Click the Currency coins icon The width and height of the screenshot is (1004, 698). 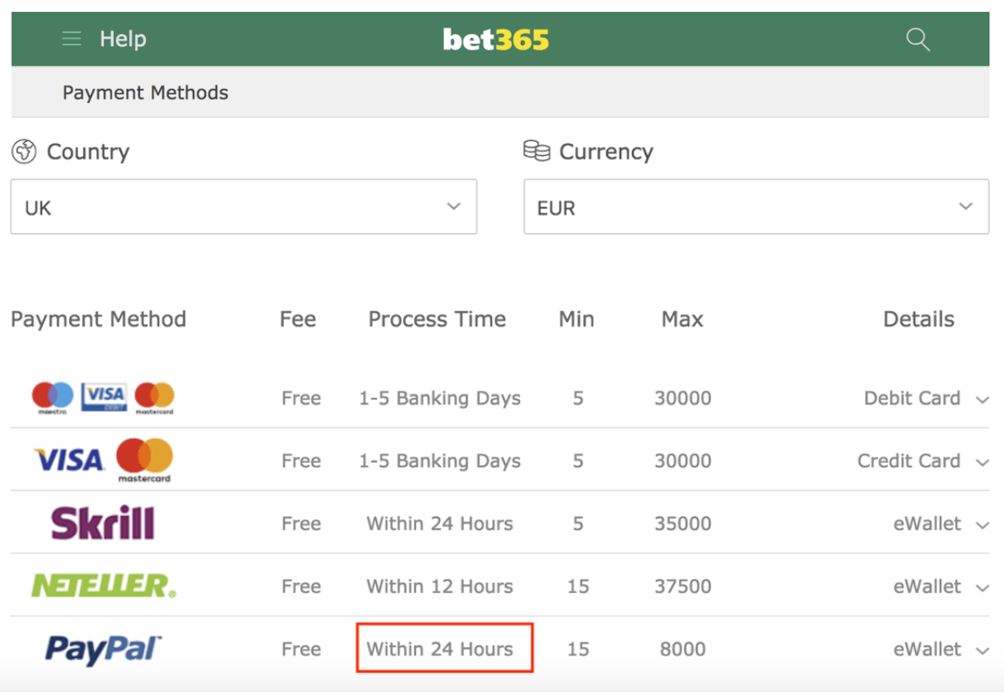point(537,150)
